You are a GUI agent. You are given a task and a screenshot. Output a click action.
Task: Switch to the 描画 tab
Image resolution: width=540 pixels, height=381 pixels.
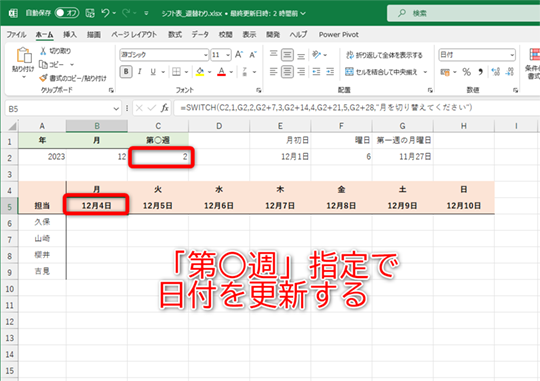pos(94,34)
